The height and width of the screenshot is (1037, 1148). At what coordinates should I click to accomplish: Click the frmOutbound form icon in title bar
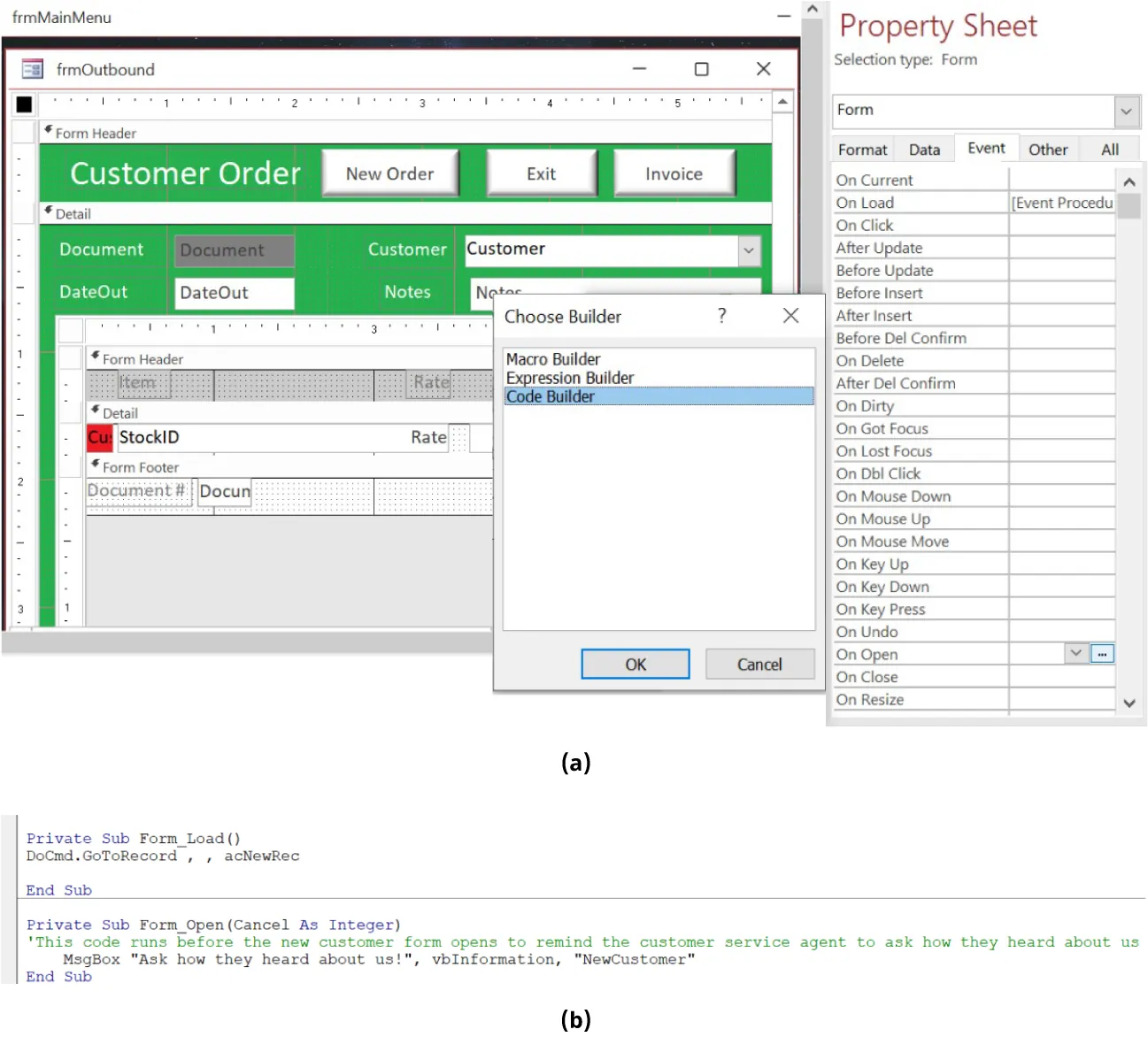(32, 69)
